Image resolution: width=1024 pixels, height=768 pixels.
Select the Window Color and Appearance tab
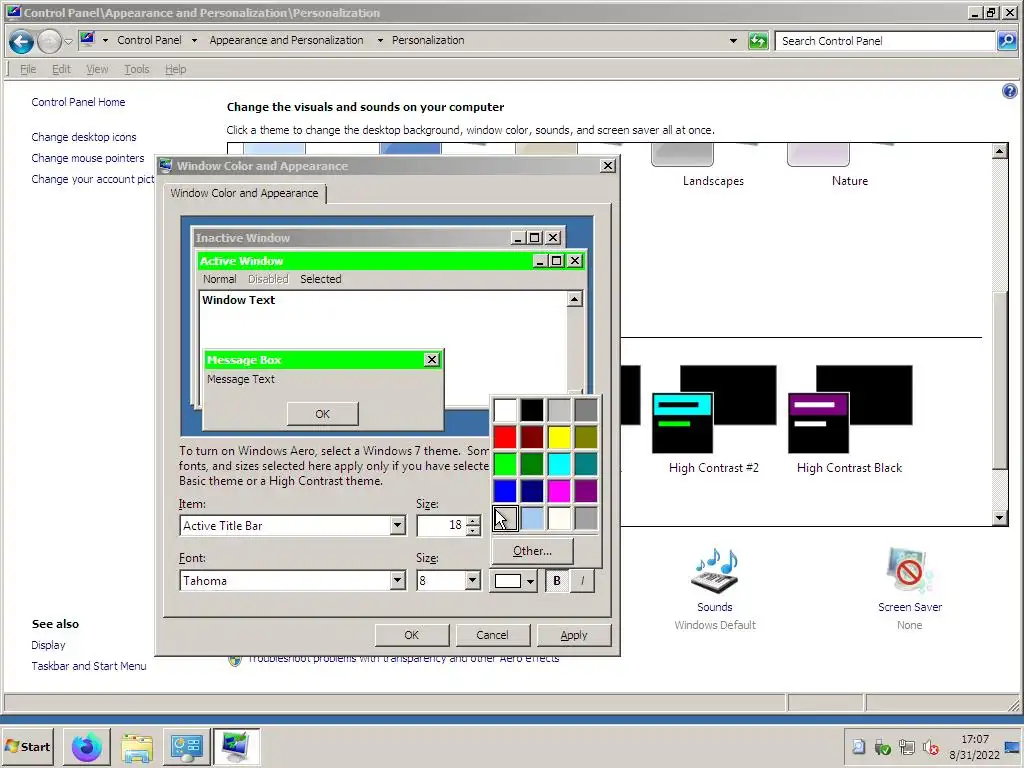point(244,193)
